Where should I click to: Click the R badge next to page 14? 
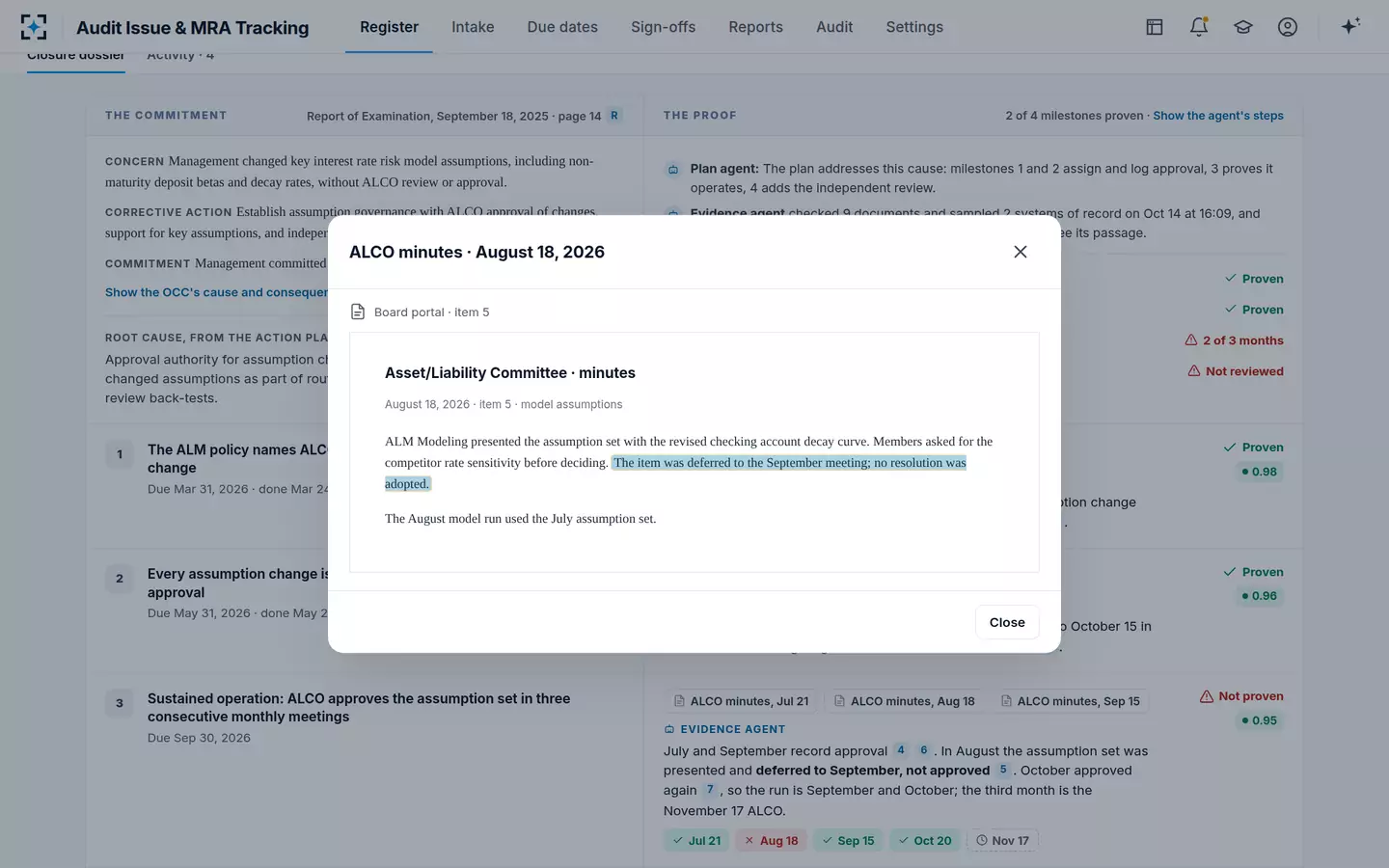click(614, 116)
